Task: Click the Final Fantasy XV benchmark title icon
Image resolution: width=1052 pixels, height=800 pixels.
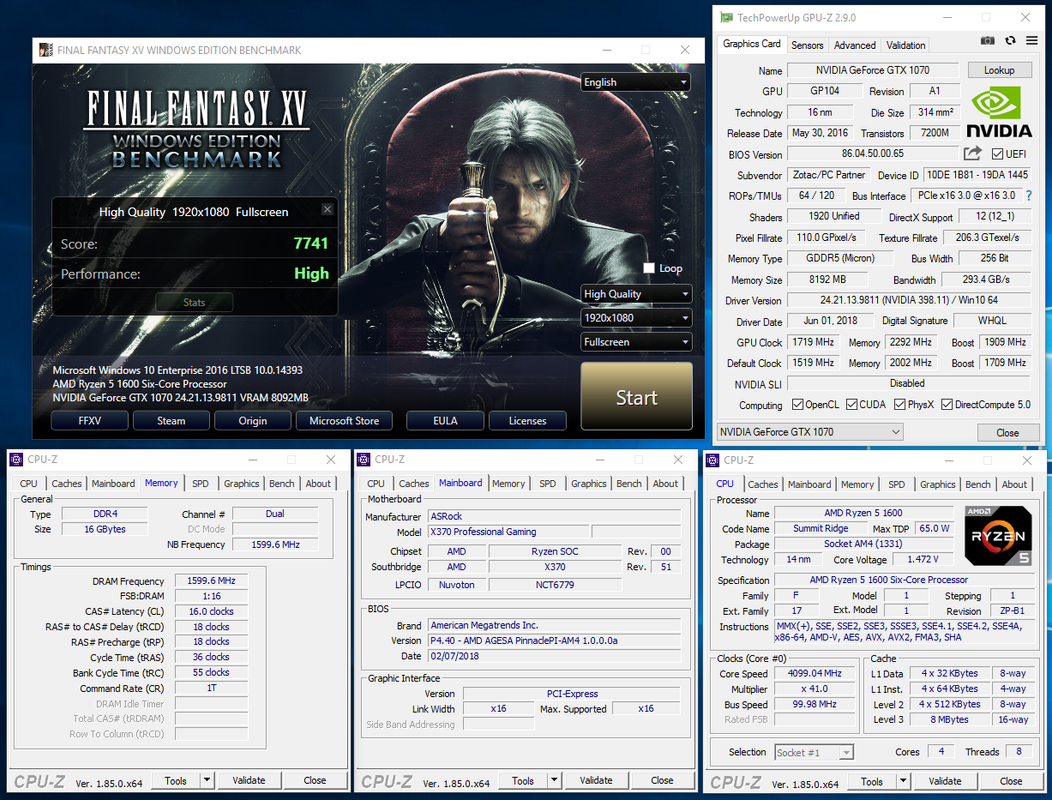Action: (46, 50)
